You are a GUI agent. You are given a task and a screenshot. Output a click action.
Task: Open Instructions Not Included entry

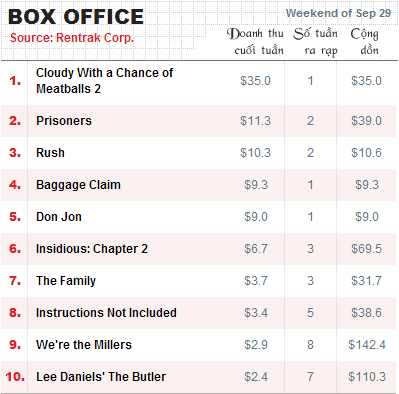[x=106, y=313]
